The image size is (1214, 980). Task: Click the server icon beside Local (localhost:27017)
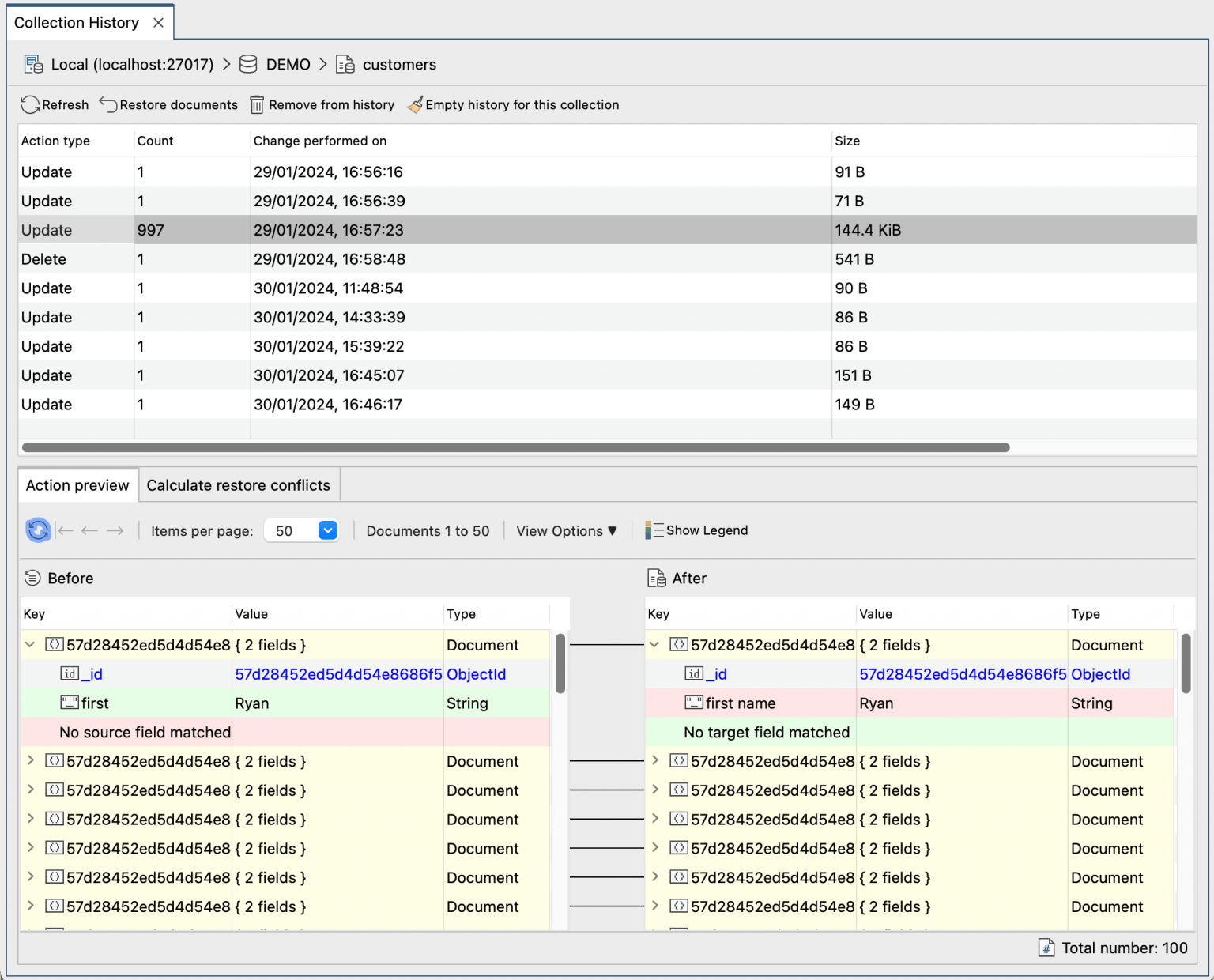pos(33,64)
